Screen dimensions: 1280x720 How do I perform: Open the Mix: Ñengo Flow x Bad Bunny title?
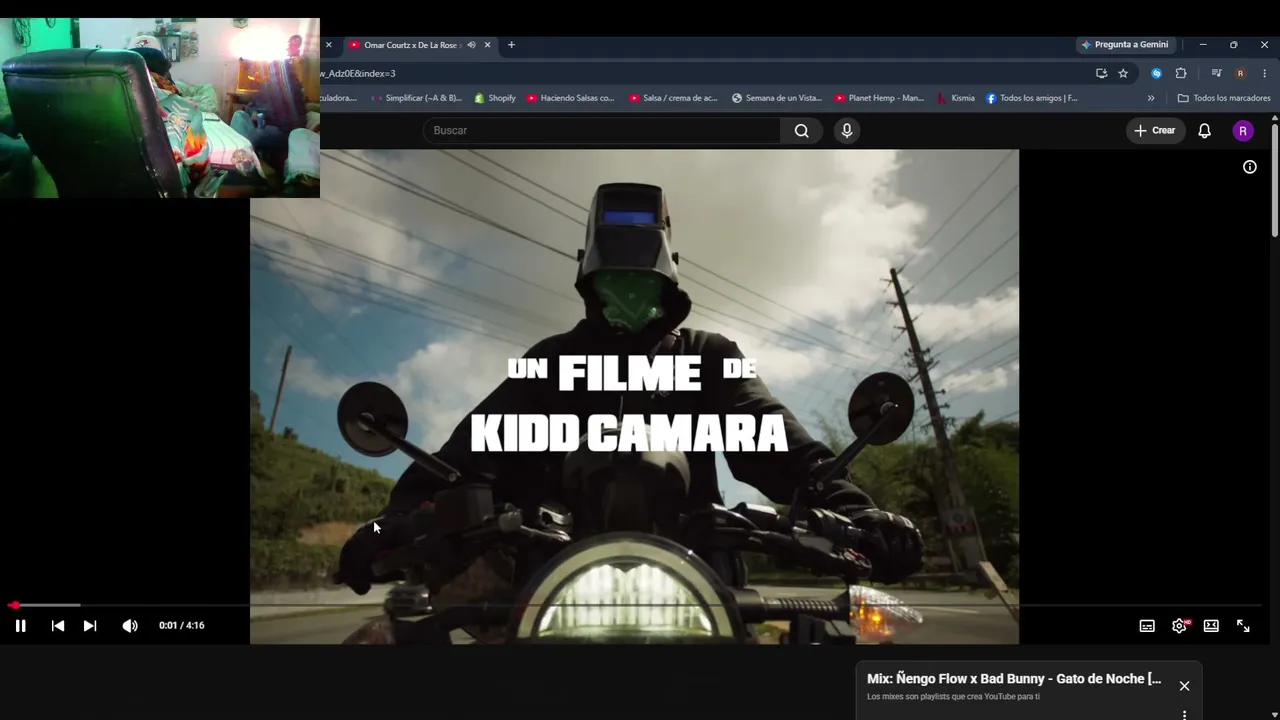[x=1014, y=679]
